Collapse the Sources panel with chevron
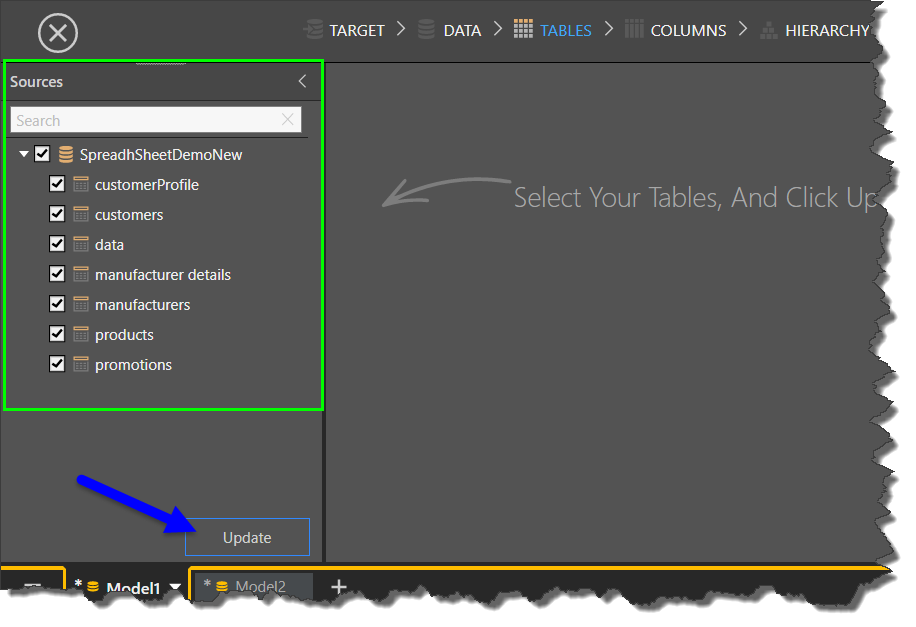 302,82
